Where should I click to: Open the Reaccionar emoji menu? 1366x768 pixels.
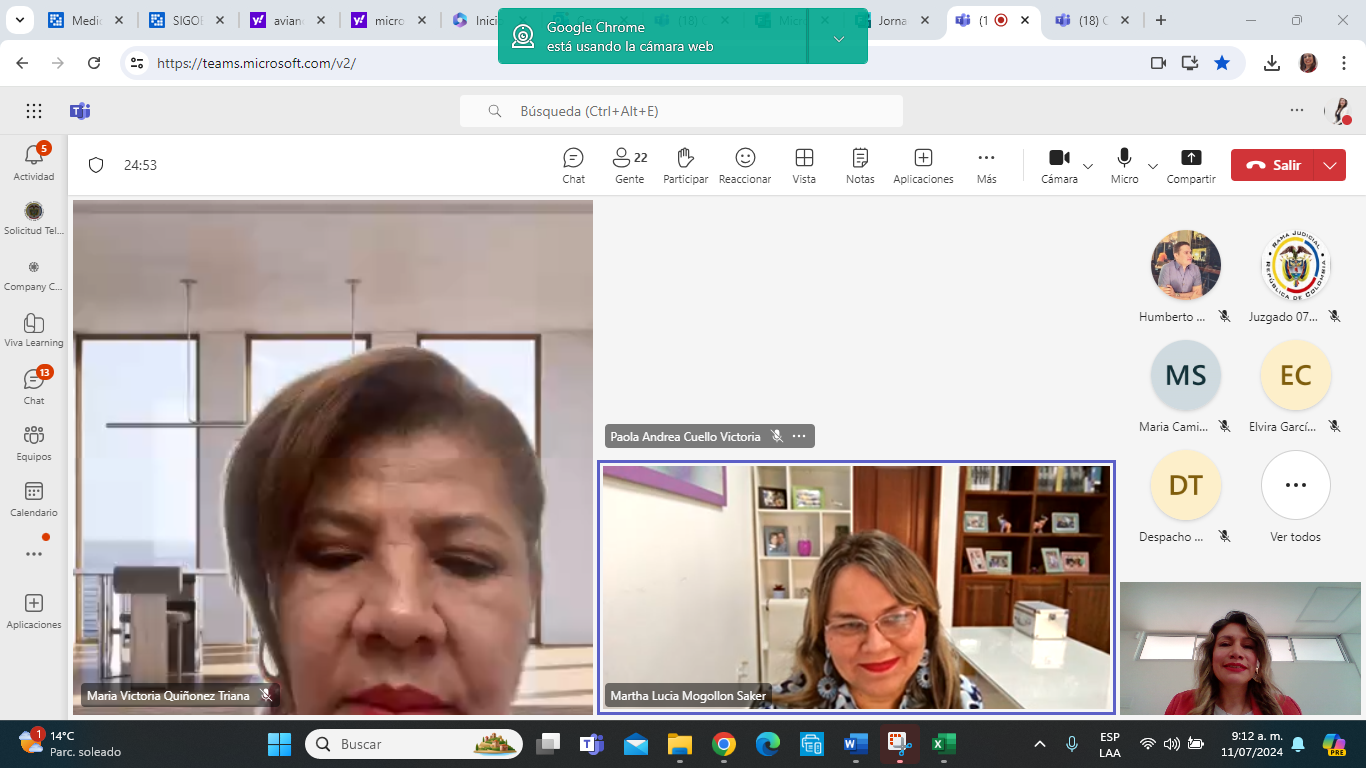[745, 165]
